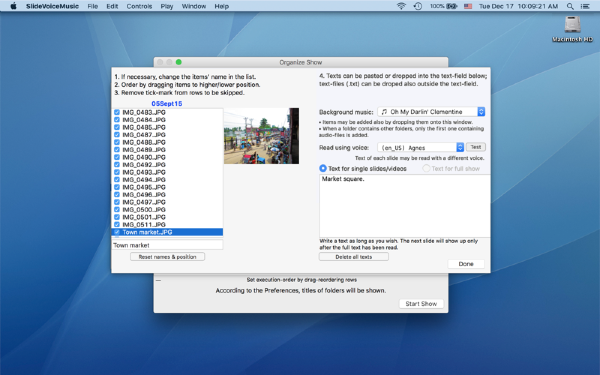Untick the IMG_0490.JPG checkbox
The height and width of the screenshot is (375, 600).
coord(117,157)
